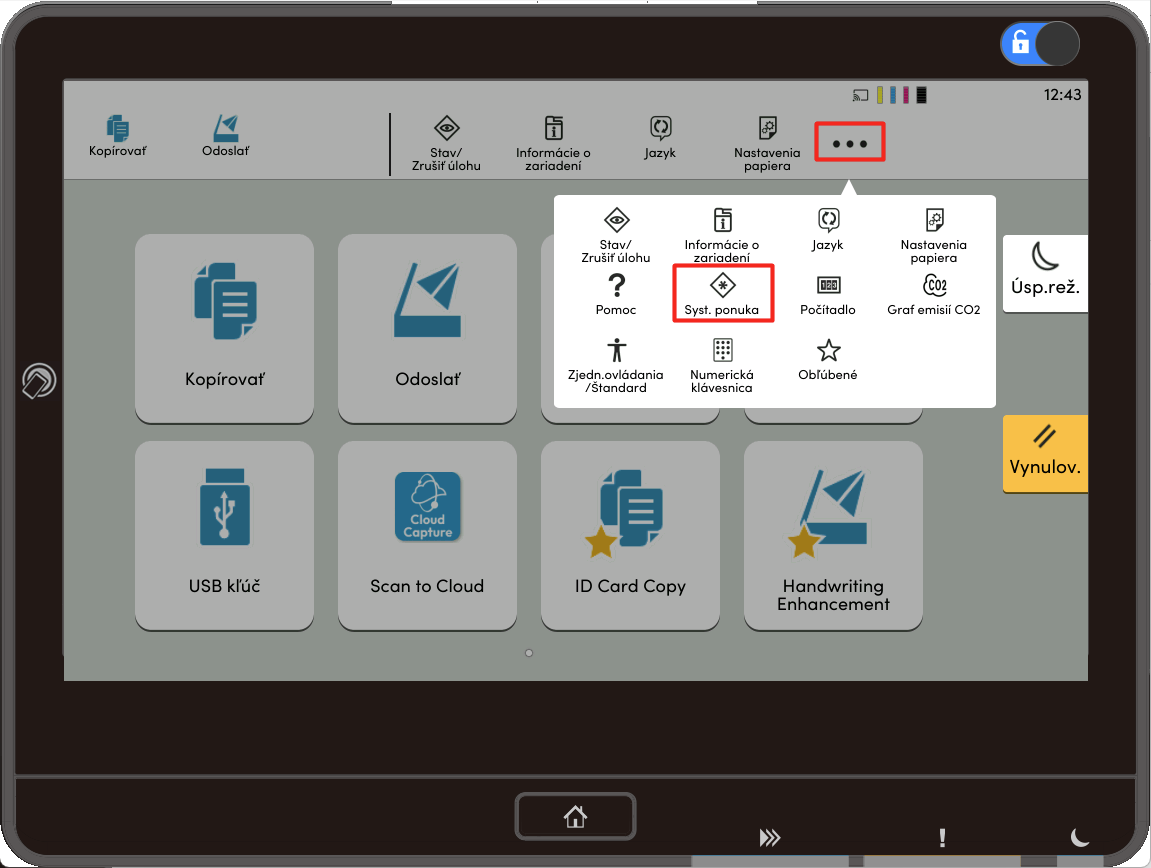Viewport: 1151px width, 868px height.
Task: Toggle the lock switch at top right
Action: coord(1040,44)
